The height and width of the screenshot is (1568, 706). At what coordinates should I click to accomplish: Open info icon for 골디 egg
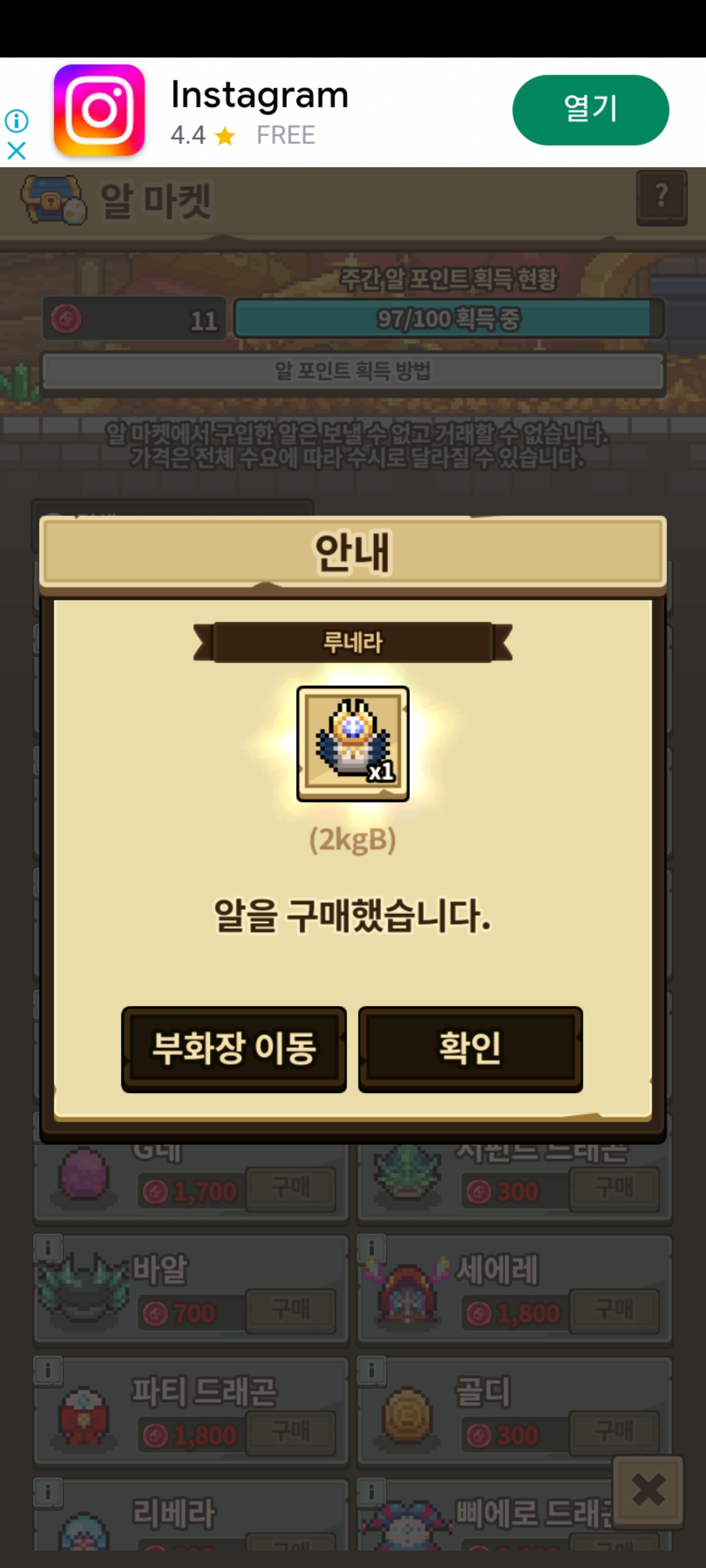[x=371, y=1371]
